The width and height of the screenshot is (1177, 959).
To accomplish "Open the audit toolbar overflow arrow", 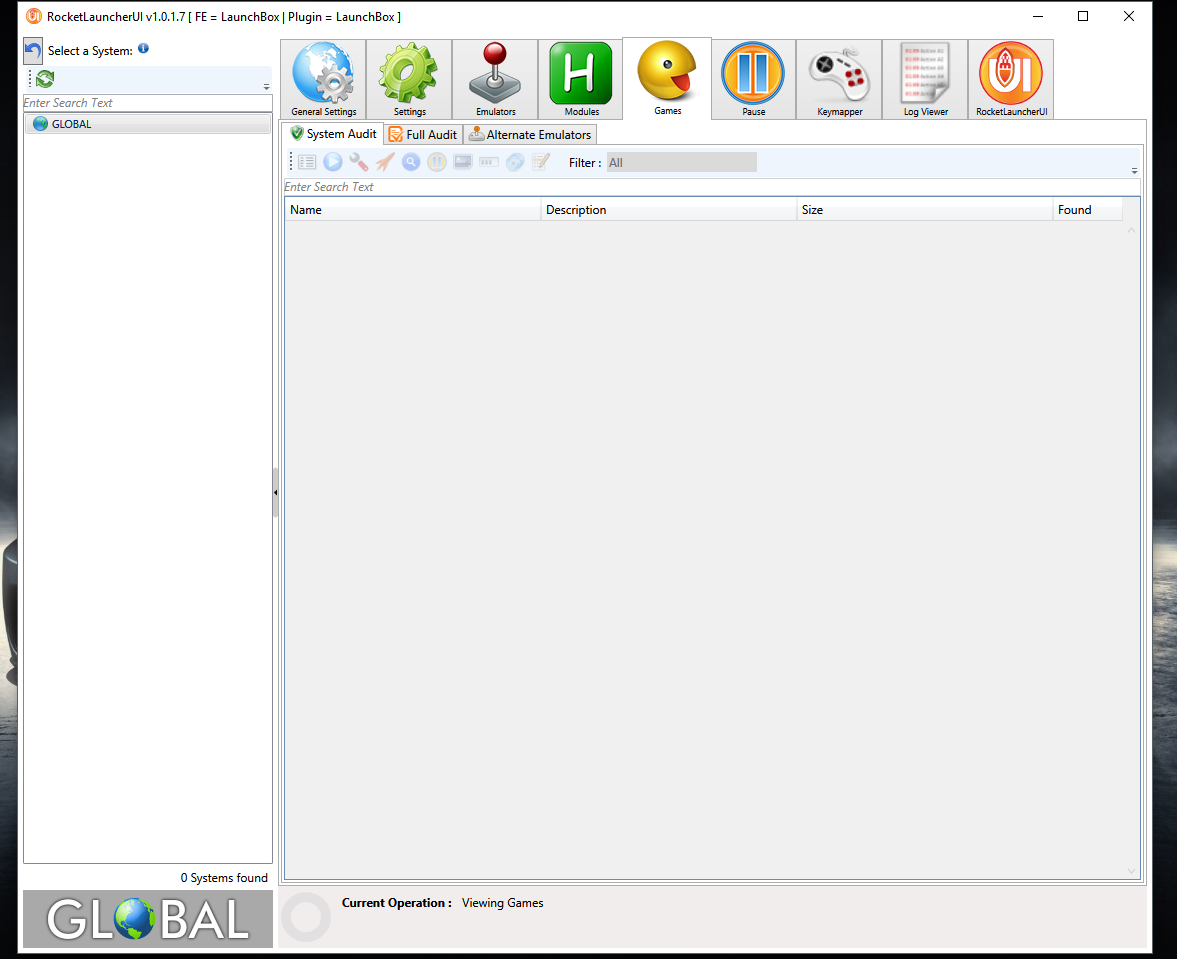I will pyautogui.click(x=1134, y=171).
